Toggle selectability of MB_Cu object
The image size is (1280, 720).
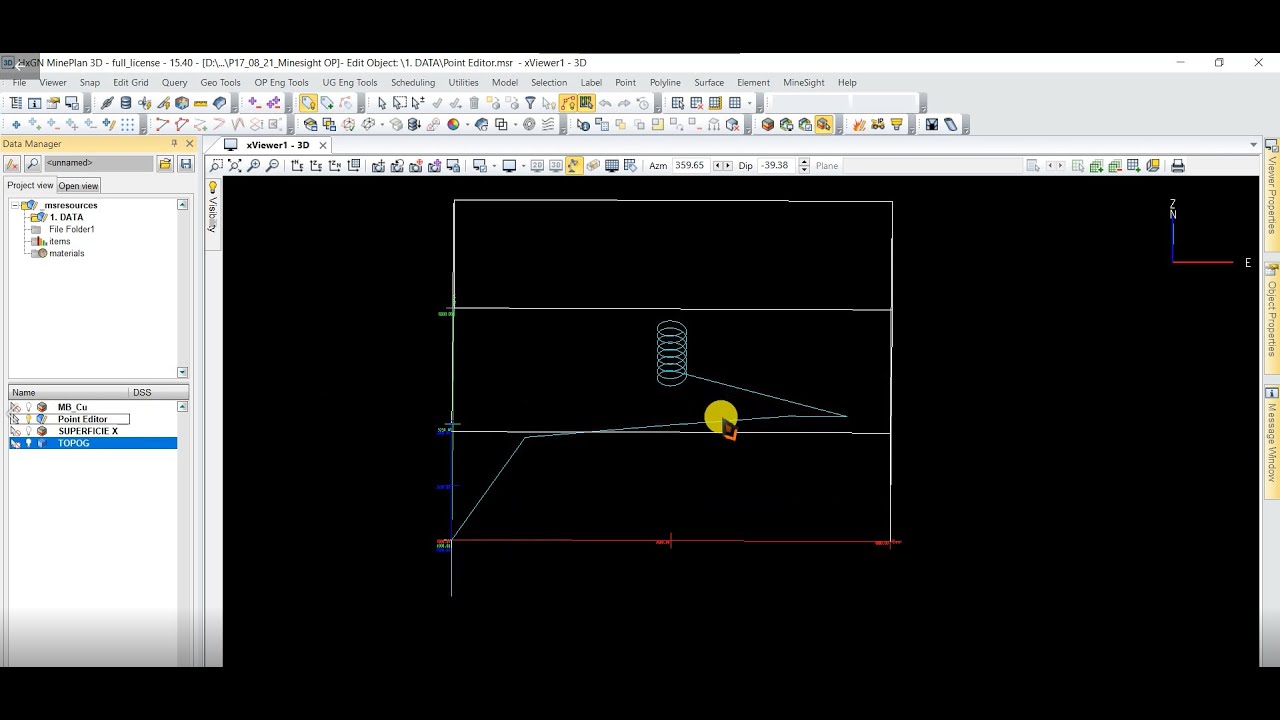click(15, 407)
